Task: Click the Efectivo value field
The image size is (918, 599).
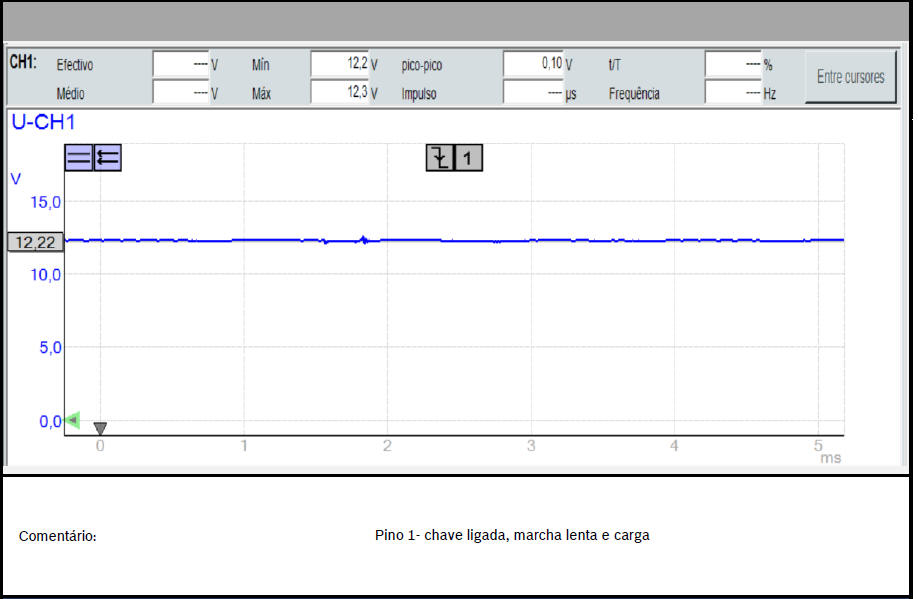Action: [x=180, y=64]
